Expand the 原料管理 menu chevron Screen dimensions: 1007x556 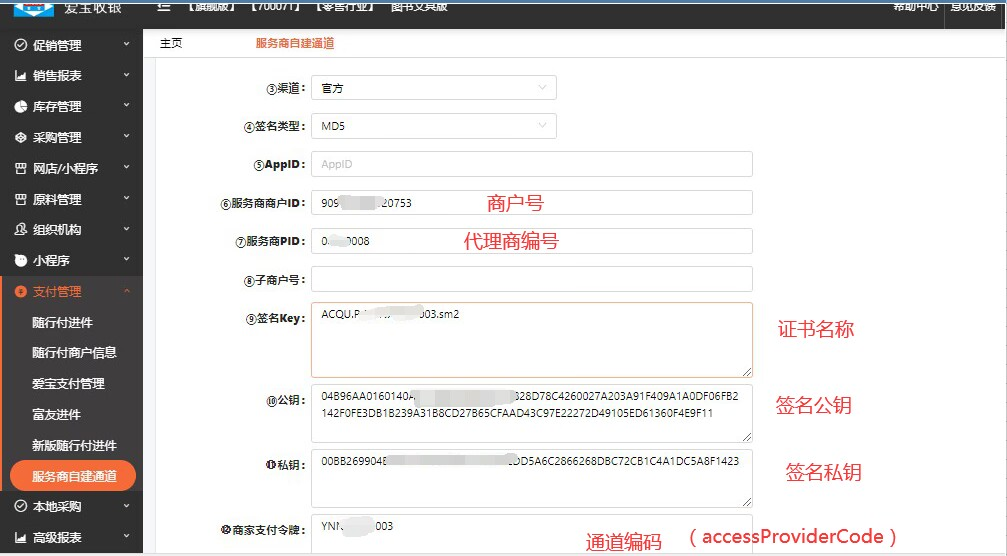(126, 199)
